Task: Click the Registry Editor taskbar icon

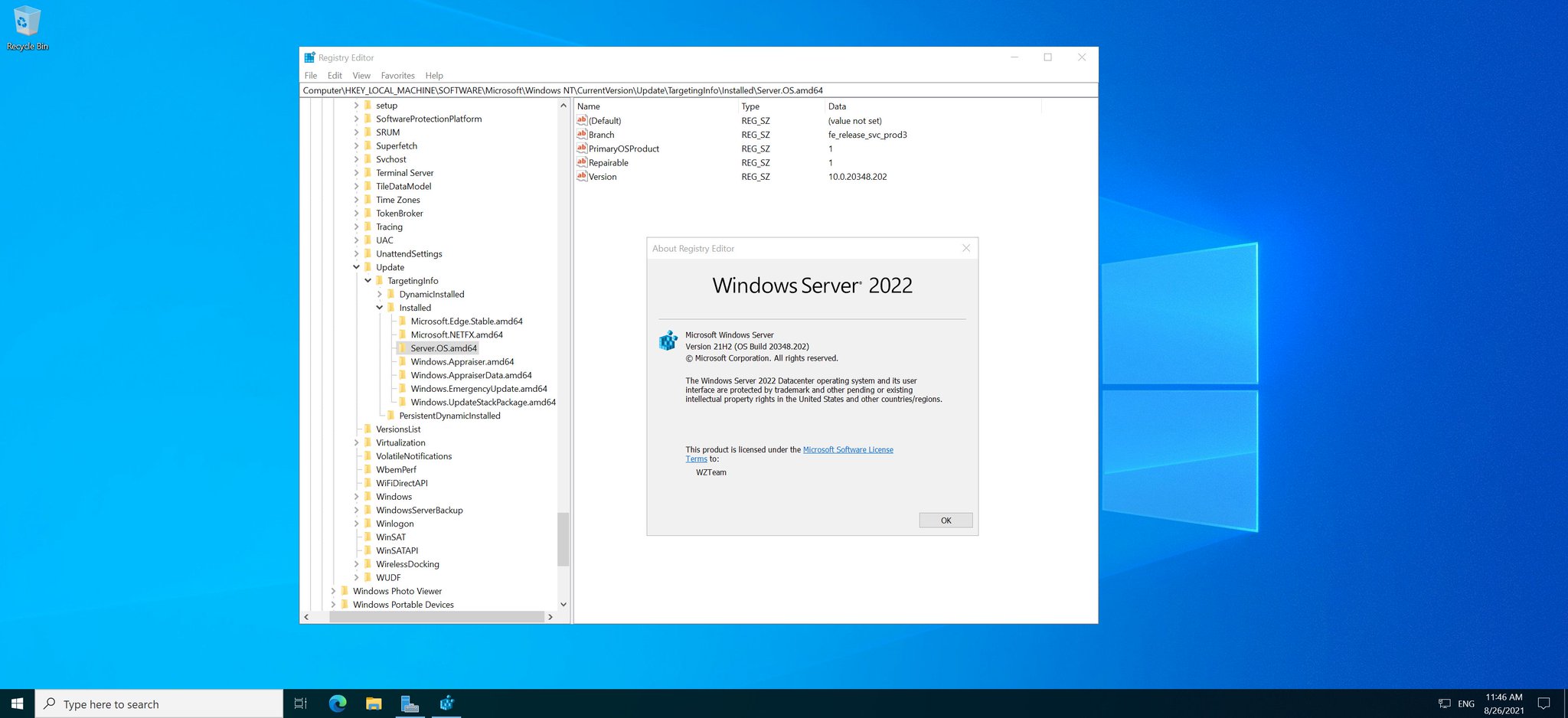Action: click(447, 703)
